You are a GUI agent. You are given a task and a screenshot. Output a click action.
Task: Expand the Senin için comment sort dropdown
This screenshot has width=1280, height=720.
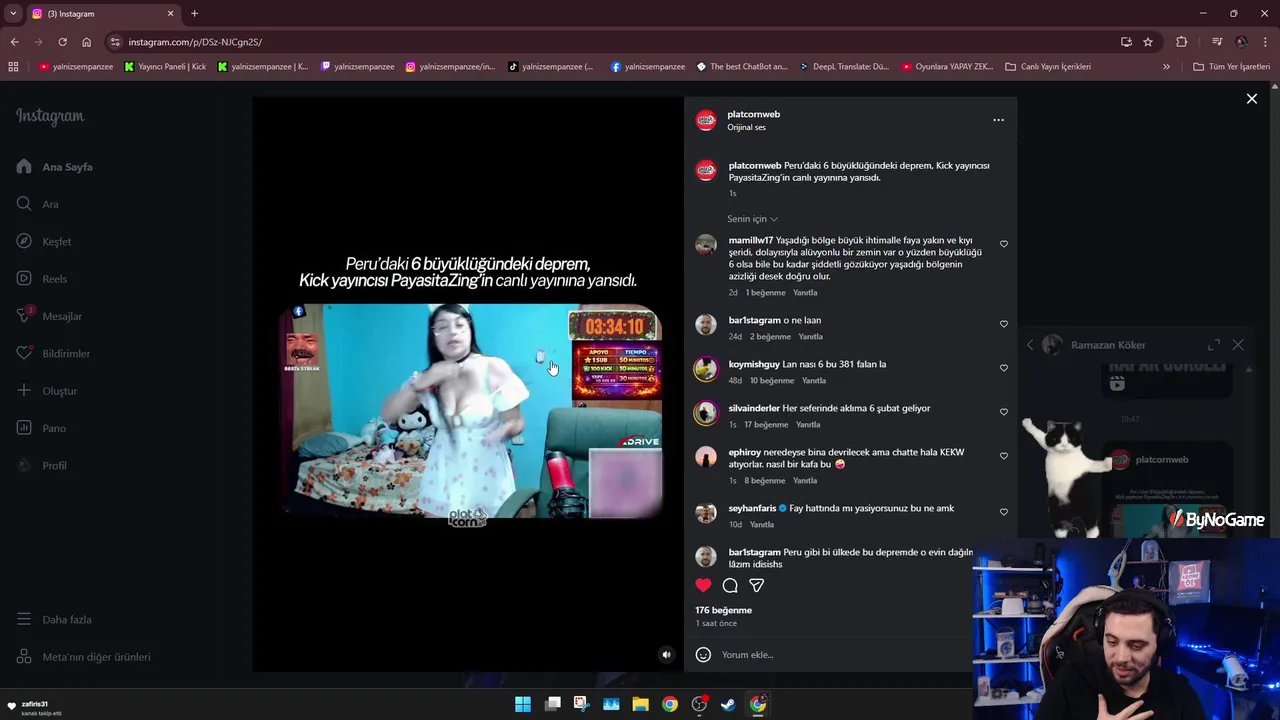752,219
